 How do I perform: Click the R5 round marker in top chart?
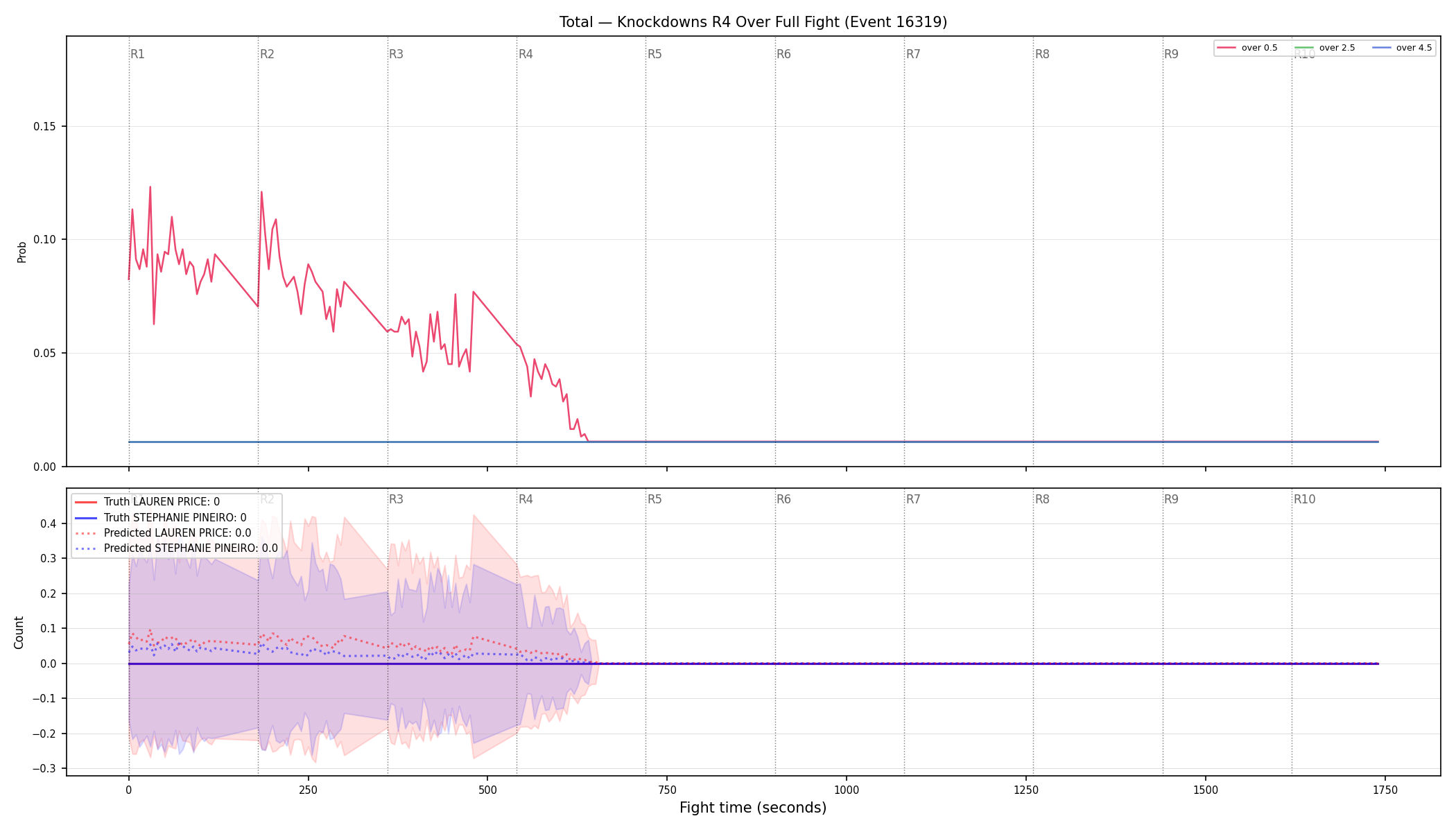point(655,54)
